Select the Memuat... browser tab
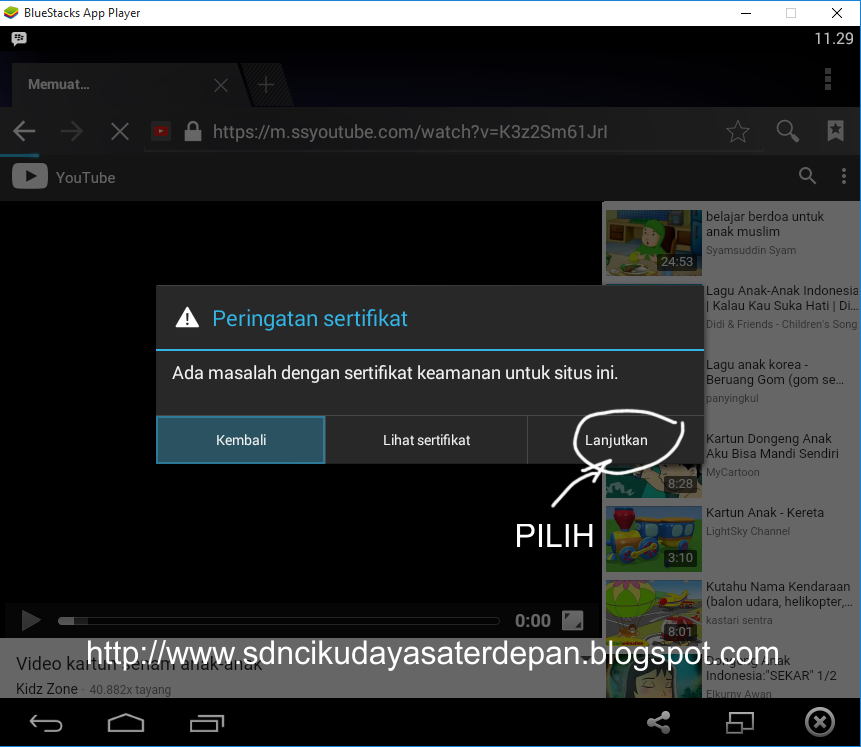861x747 pixels. click(x=126, y=85)
